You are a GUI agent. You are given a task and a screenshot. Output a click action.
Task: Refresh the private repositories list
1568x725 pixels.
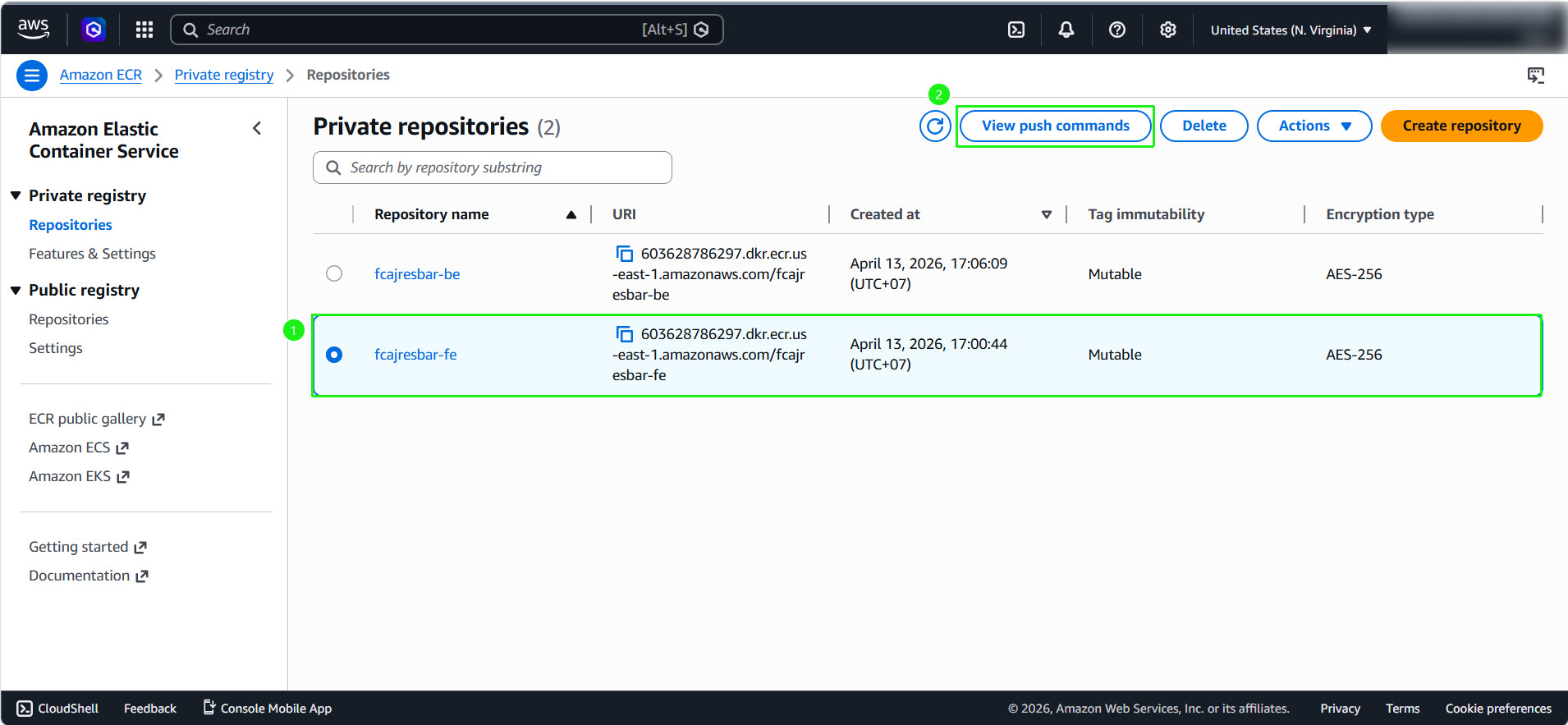(935, 126)
